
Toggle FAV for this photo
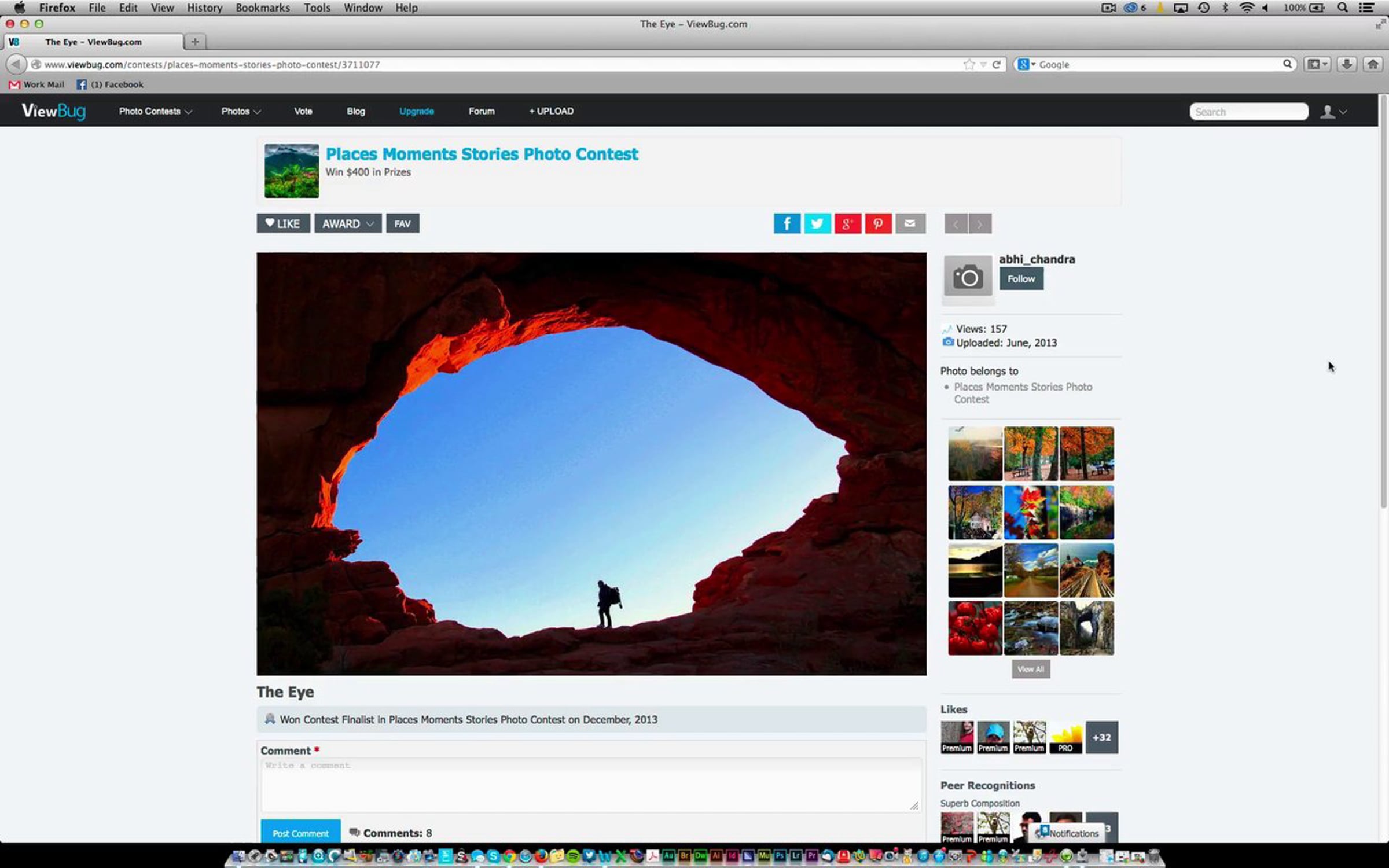(402, 223)
